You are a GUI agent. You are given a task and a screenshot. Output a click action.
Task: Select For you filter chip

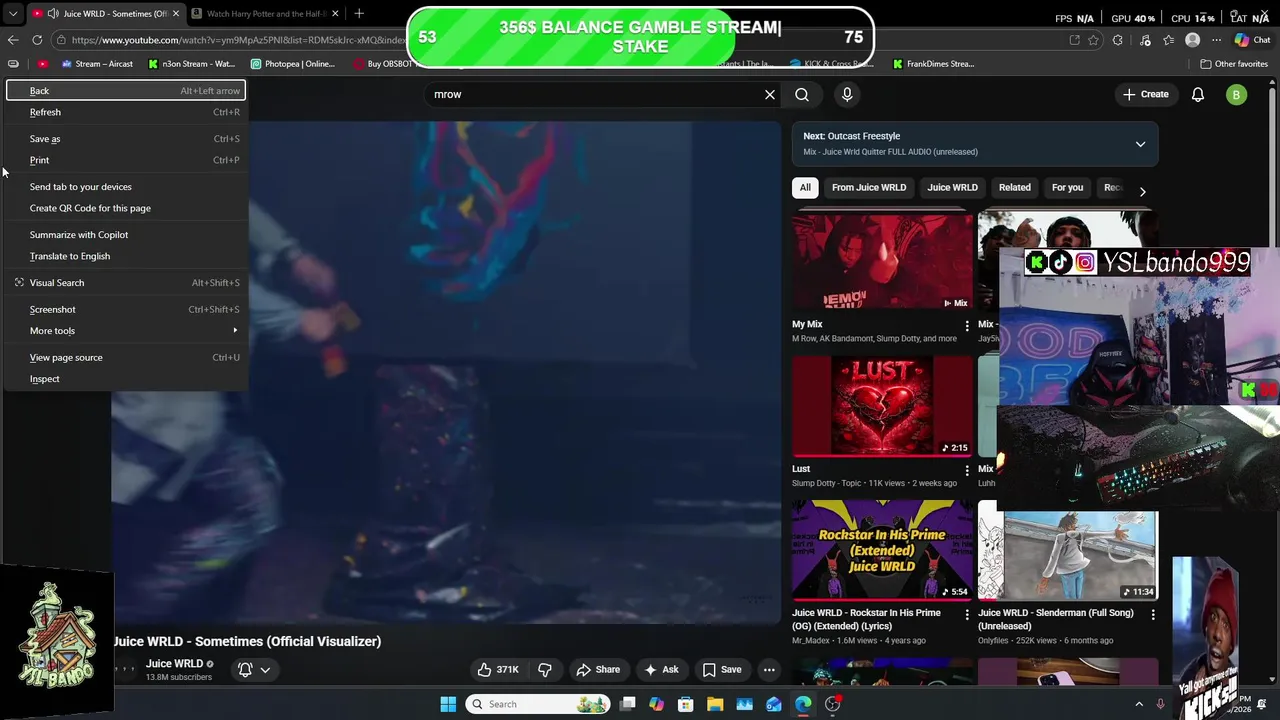[x=1067, y=187]
